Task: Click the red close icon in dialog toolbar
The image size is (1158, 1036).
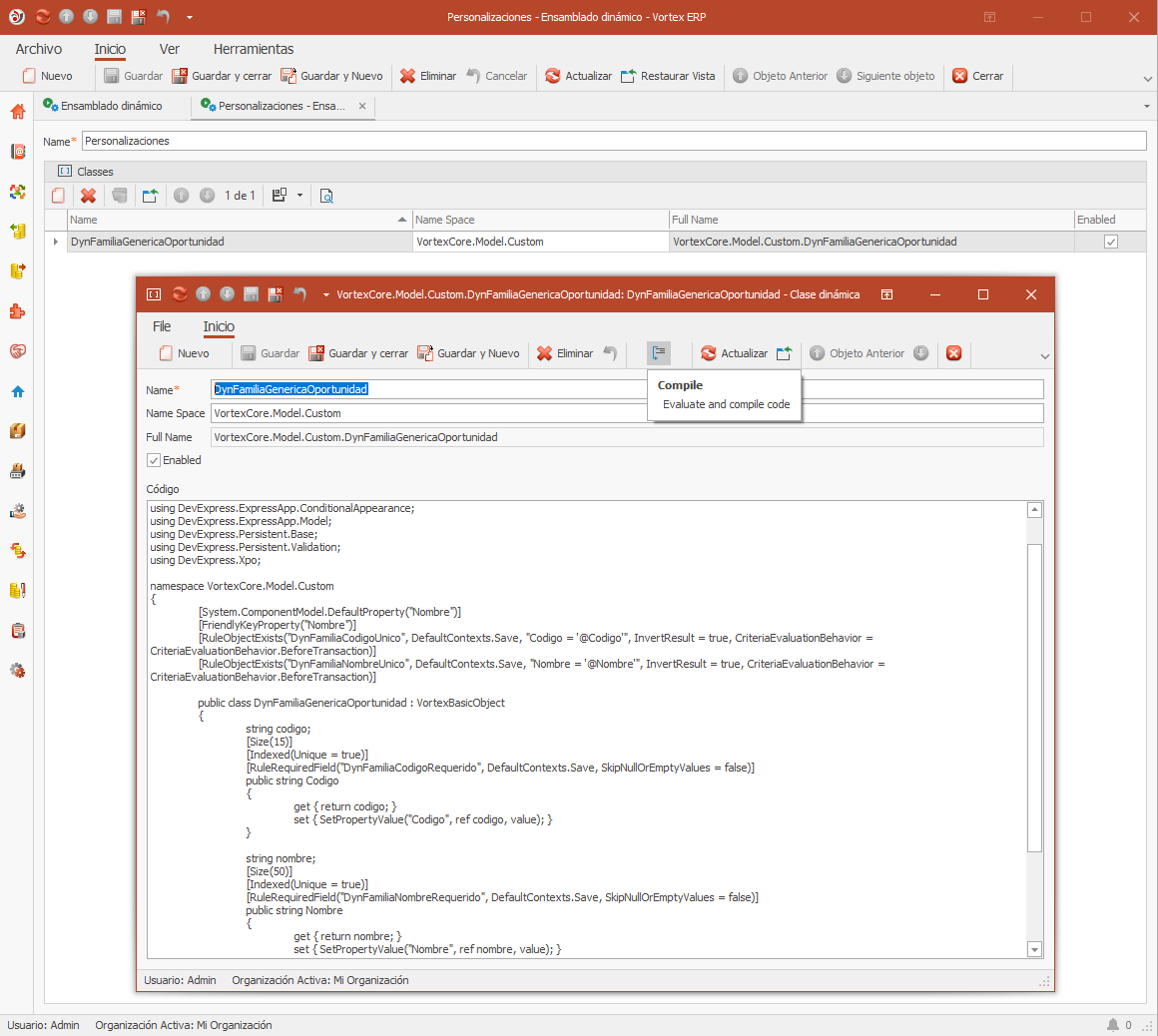Action: pyautogui.click(x=953, y=353)
